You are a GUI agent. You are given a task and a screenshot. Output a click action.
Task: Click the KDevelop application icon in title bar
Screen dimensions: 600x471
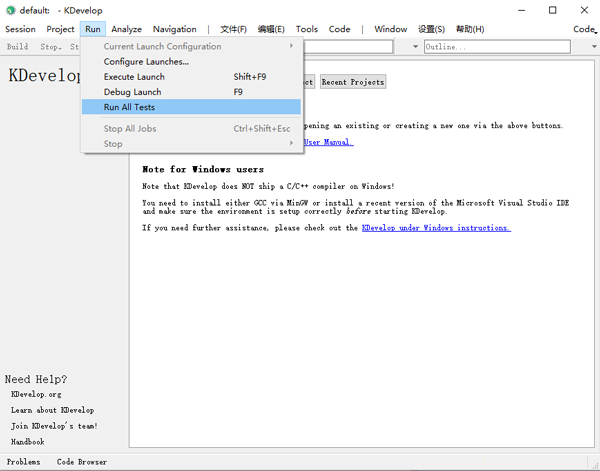(x=10, y=10)
